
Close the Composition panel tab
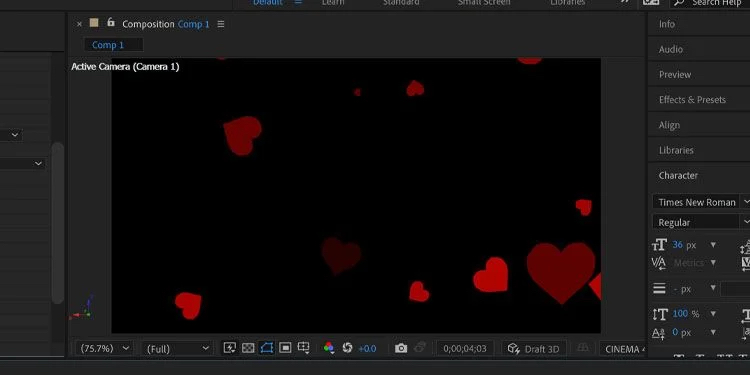coord(79,24)
